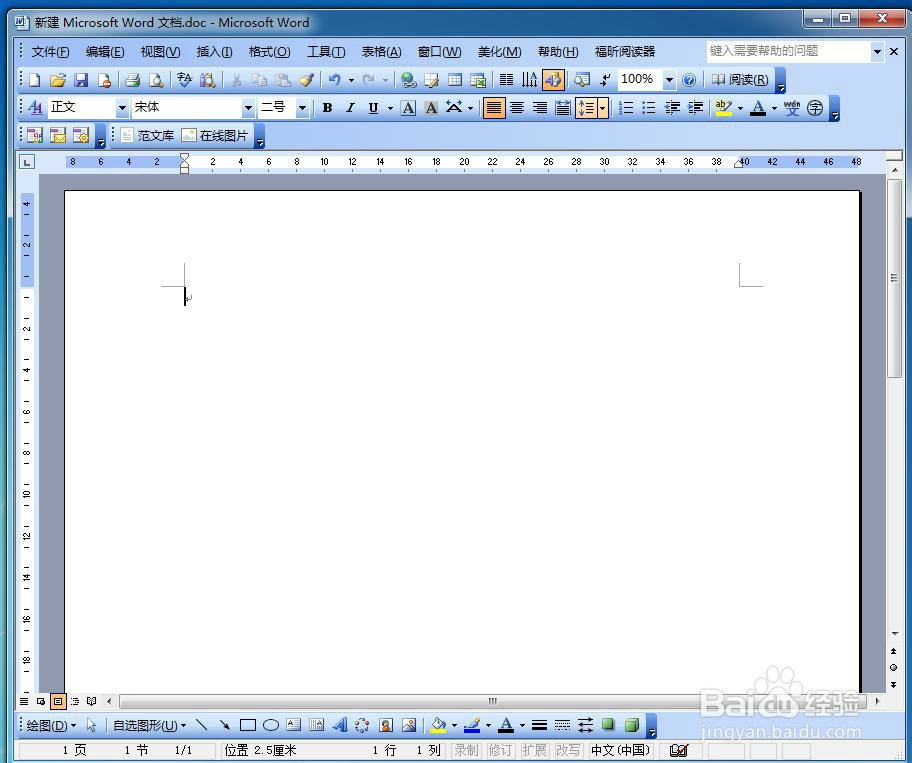Run spelling and grammar check
This screenshot has height=763, width=912.
pos(184,80)
